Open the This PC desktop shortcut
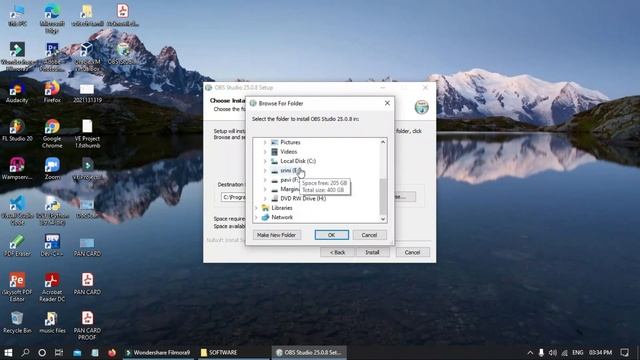The image size is (640, 360). tap(17, 16)
